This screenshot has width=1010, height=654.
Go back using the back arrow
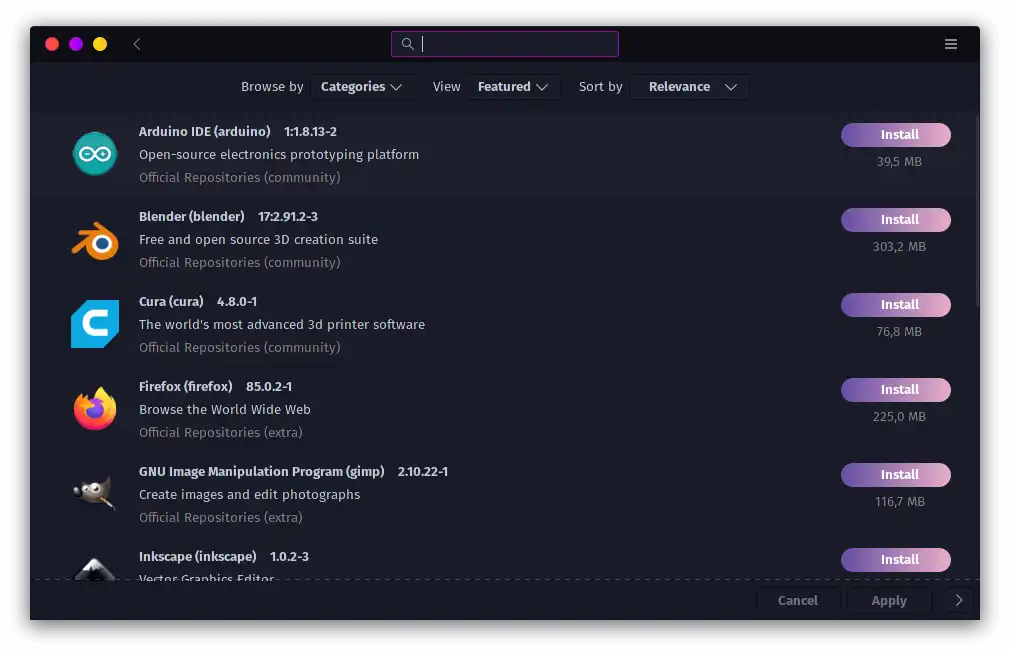pyautogui.click(x=137, y=44)
